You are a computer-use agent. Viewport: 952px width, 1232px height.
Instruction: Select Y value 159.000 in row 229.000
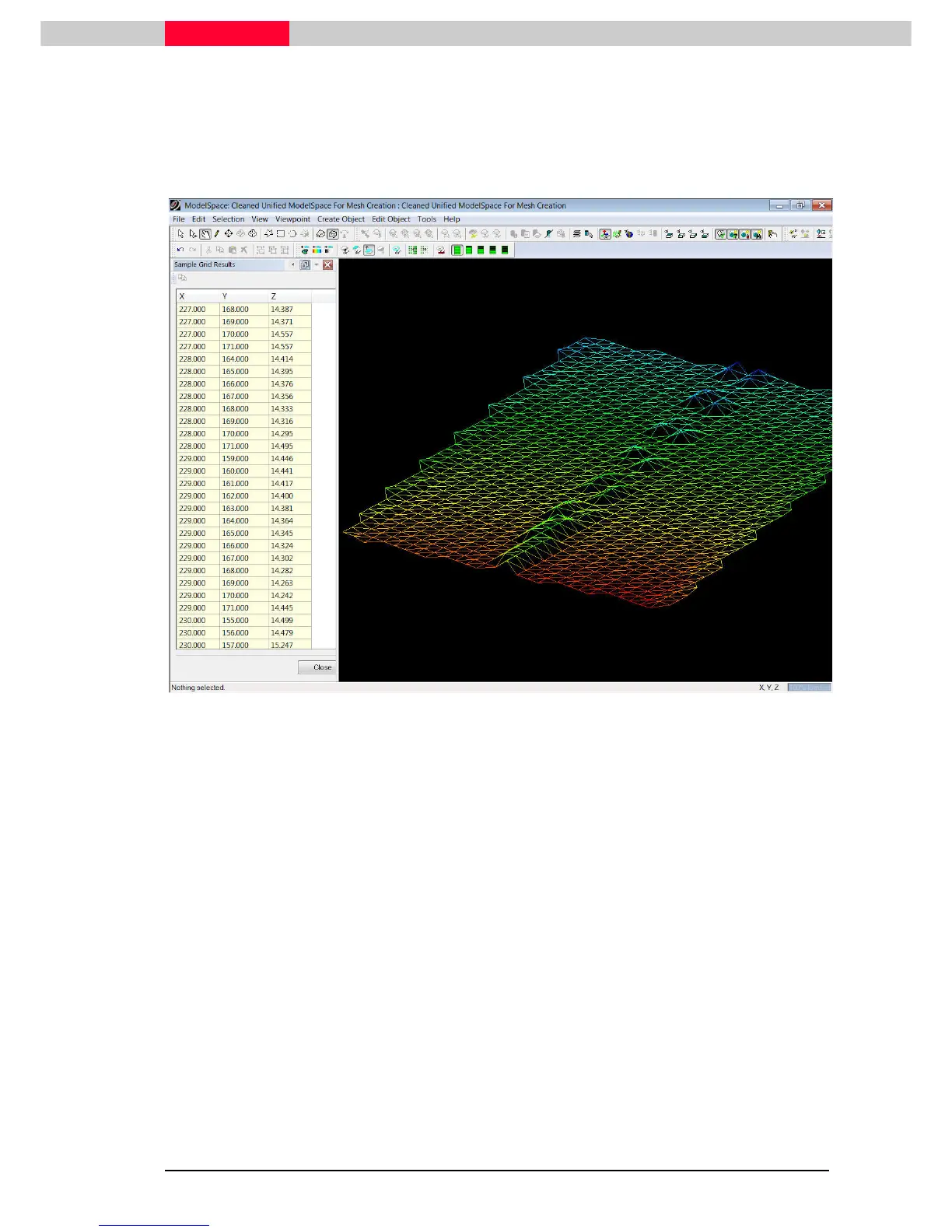(243, 459)
